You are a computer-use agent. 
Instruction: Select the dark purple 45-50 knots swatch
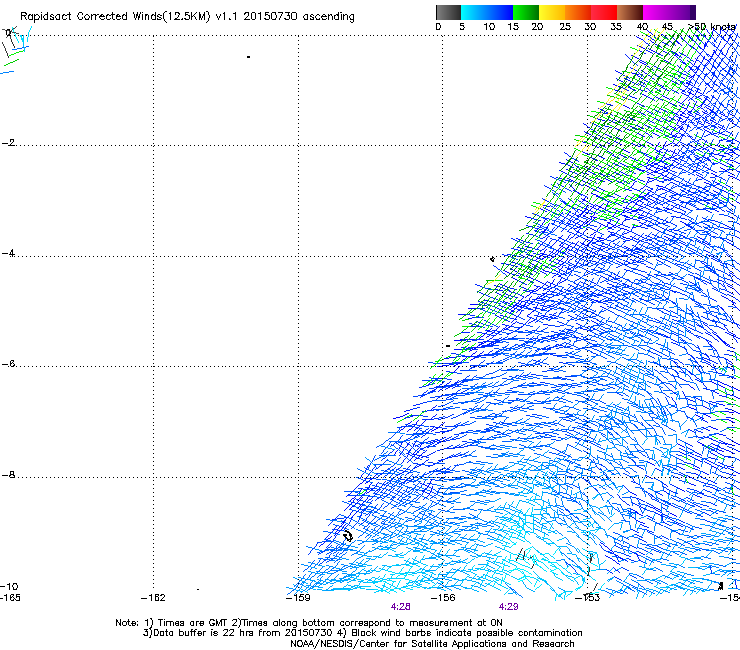[682, 12]
